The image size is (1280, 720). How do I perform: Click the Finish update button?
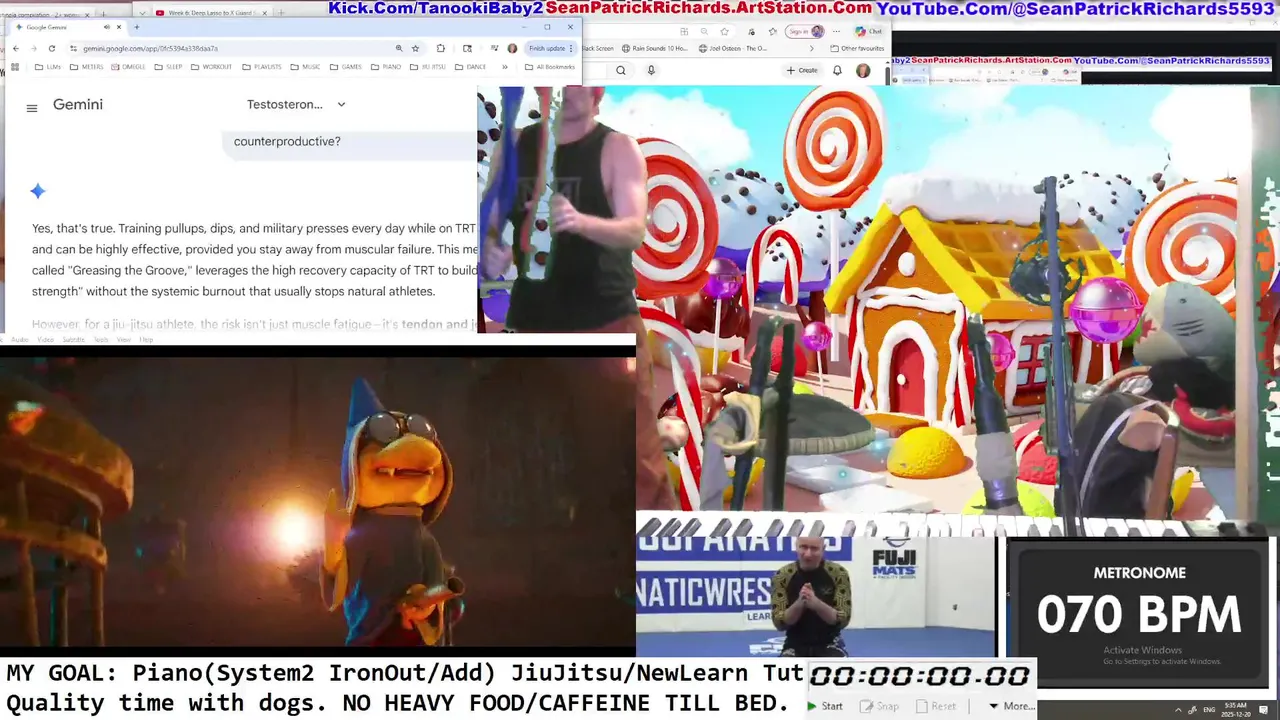tap(551, 48)
